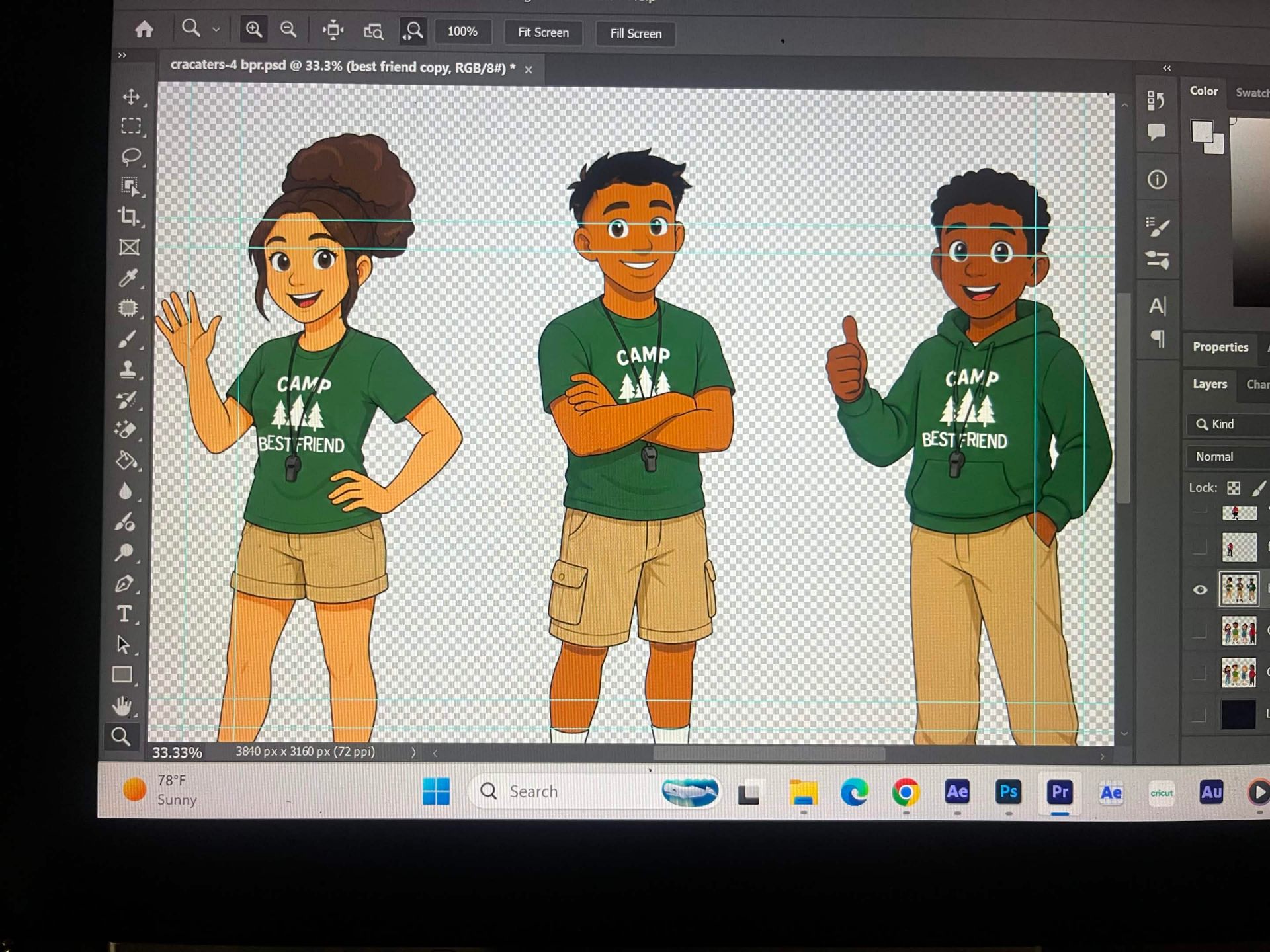Show the hidden dark fill layer
Screen dimensions: 1270x952
pos(1199,714)
